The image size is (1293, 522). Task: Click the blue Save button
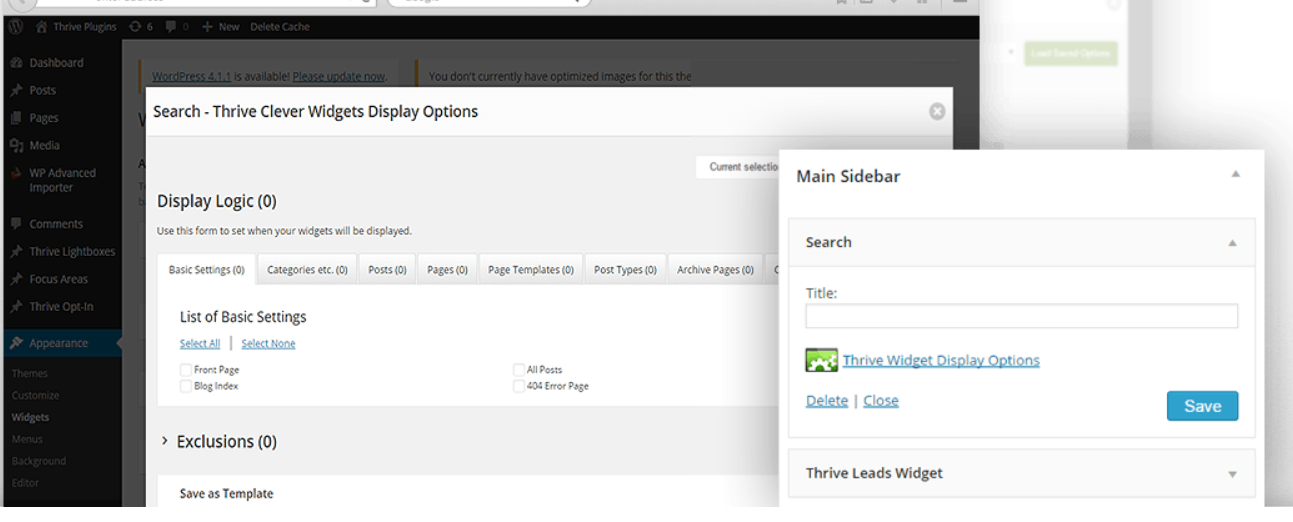tap(1202, 406)
